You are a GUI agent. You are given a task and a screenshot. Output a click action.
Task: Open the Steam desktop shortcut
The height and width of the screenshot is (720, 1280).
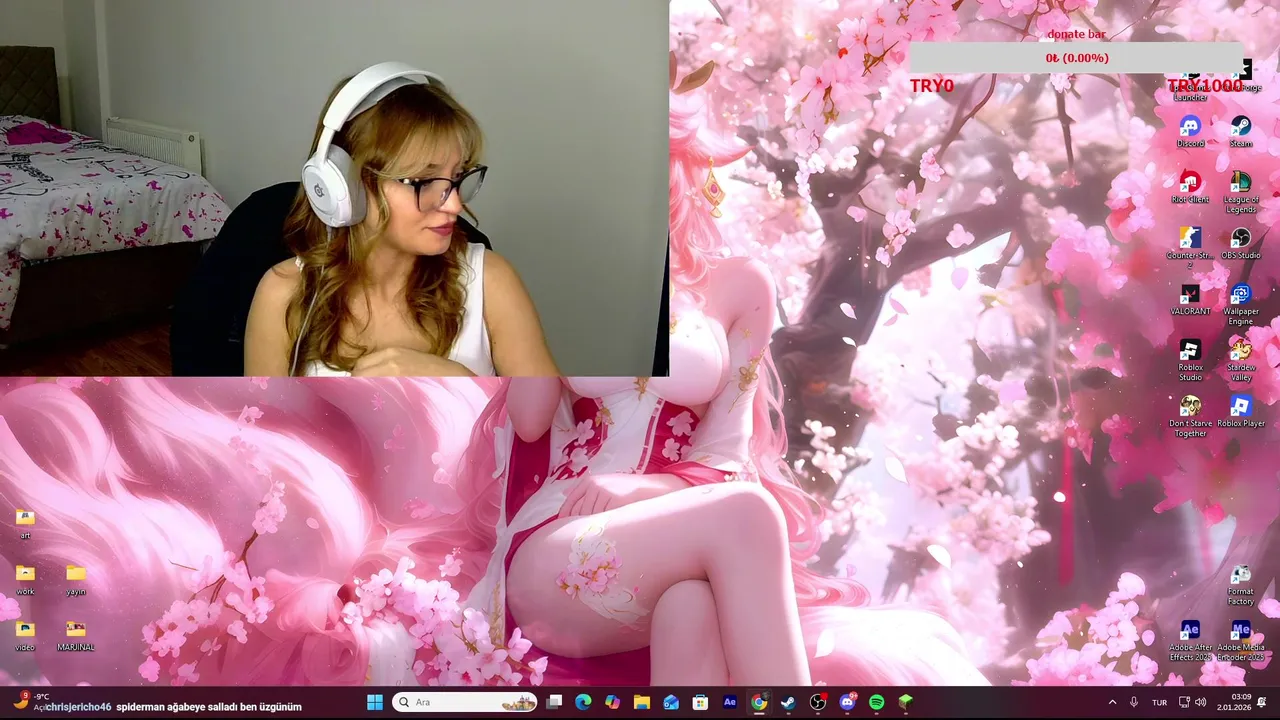point(1241,131)
